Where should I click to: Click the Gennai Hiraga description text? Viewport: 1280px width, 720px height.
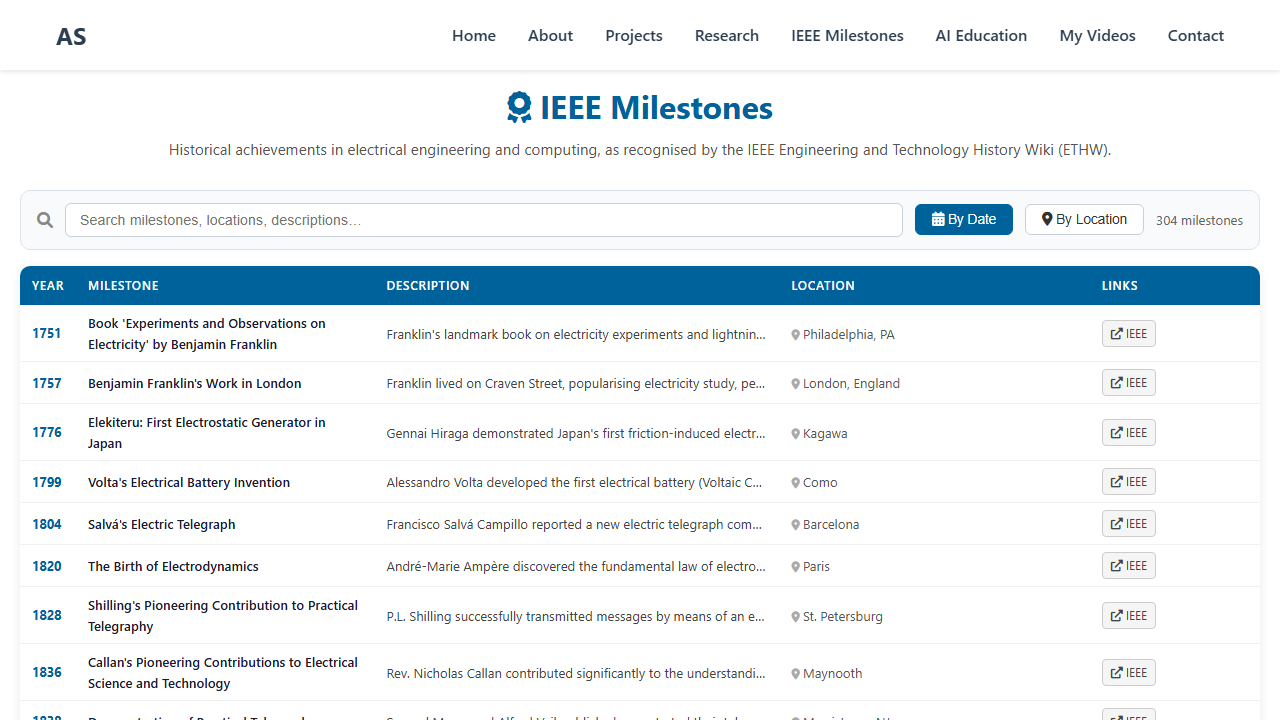point(576,433)
